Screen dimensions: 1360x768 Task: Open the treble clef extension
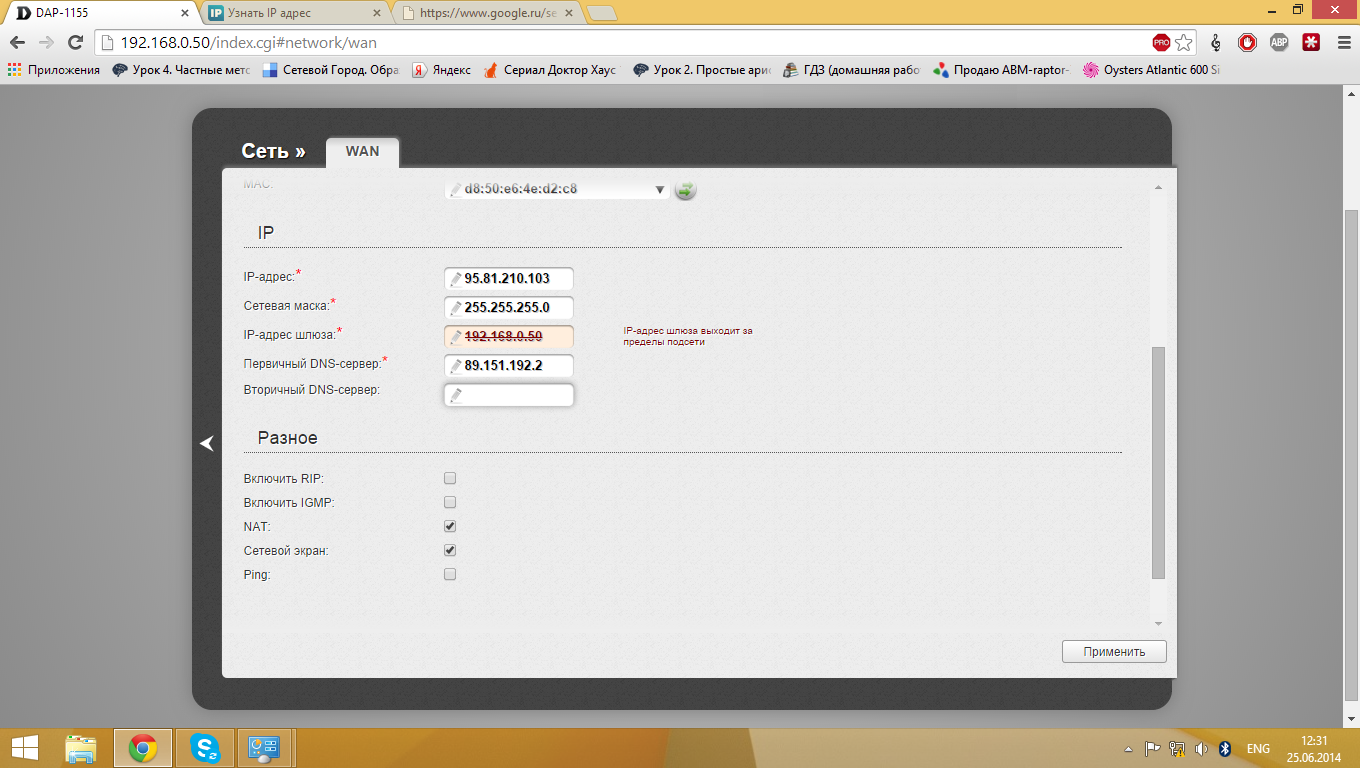(1216, 43)
